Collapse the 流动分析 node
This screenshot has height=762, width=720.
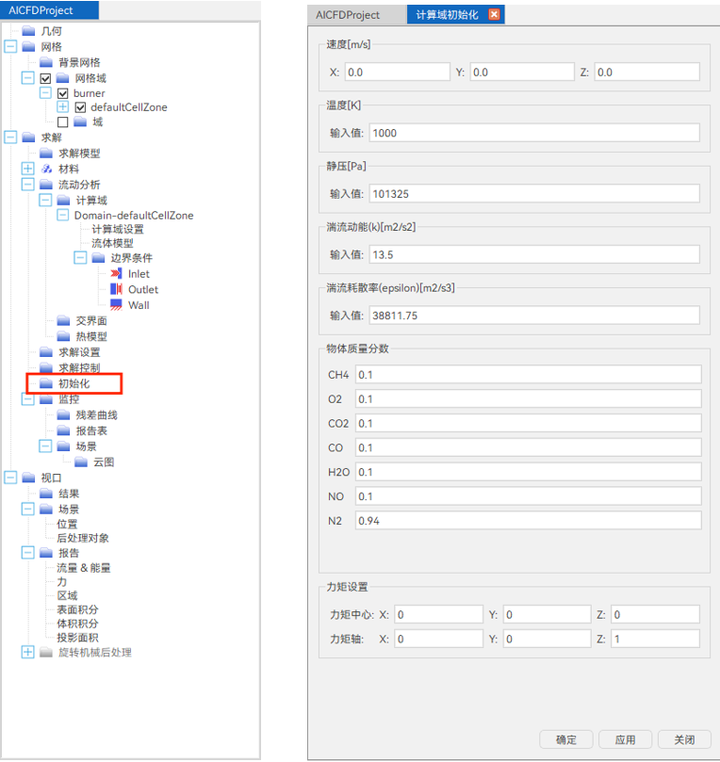28,184
